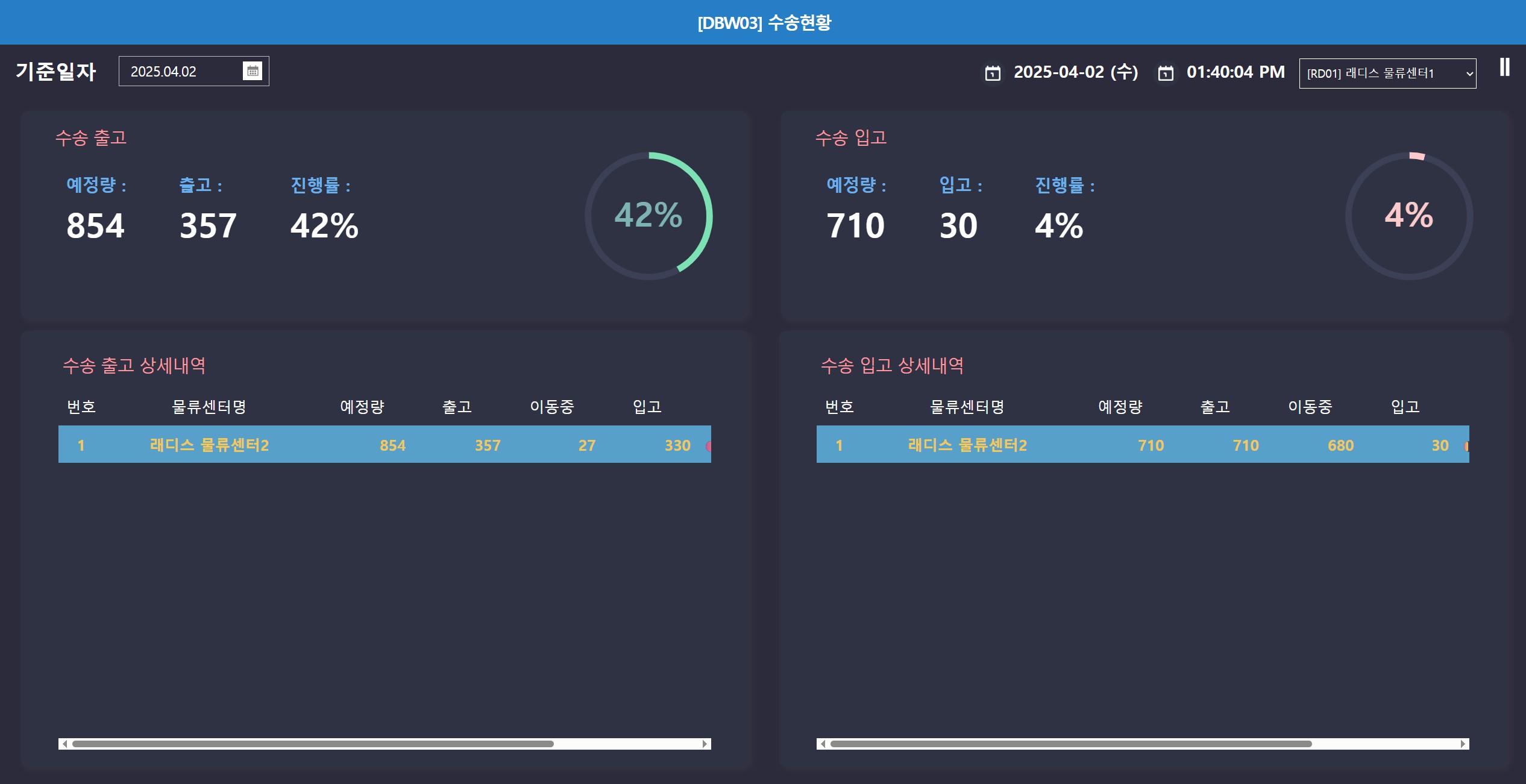The width and height of the screenshot is (1526, 784).
Task: Click the 기준일자 label
Action: (55, 71)
